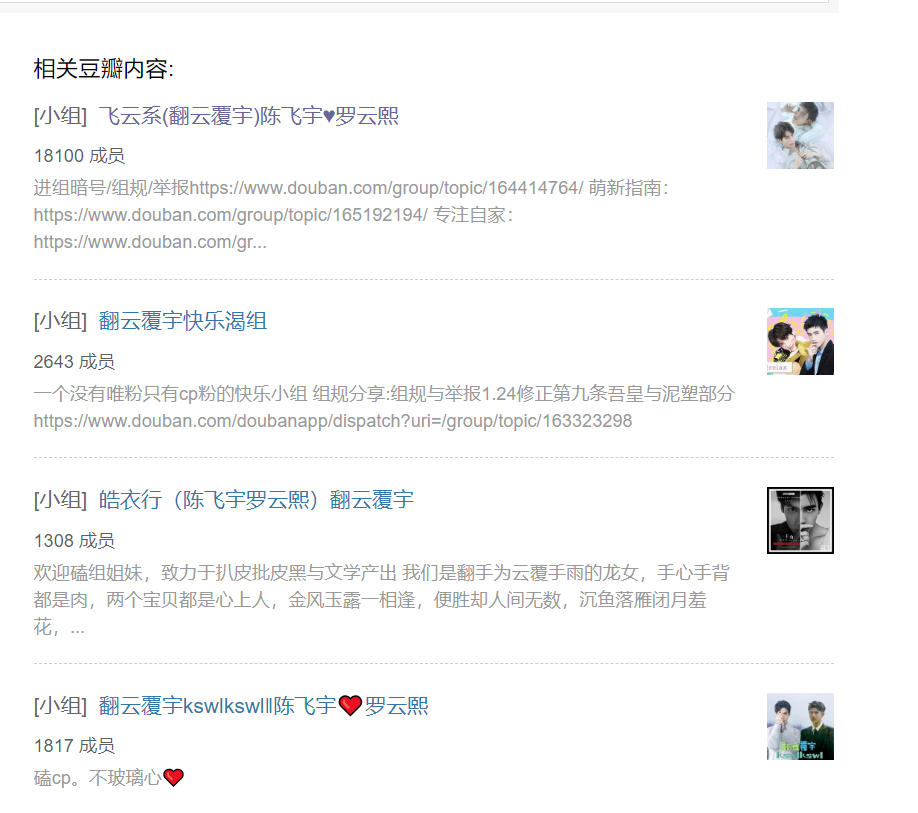Viewport: 918px width, 813px height.
Task: Click the black-and-white 皓衣行 group avatar
Action: (800, 520)
